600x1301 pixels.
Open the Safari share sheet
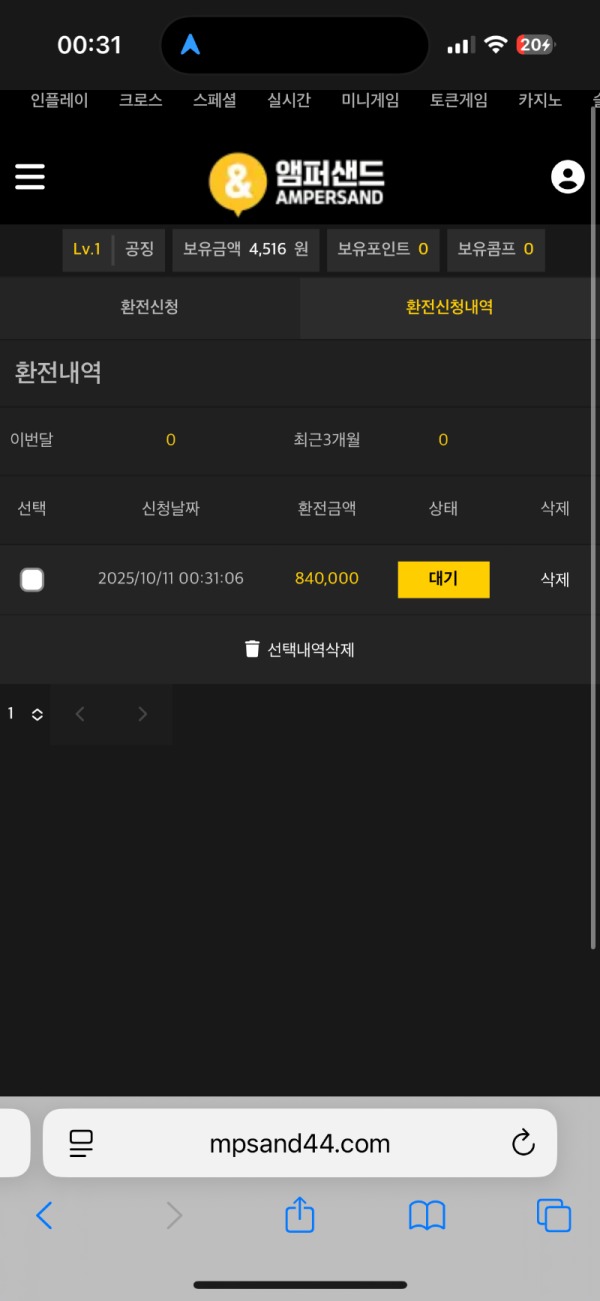click(x=300, y=1215)
